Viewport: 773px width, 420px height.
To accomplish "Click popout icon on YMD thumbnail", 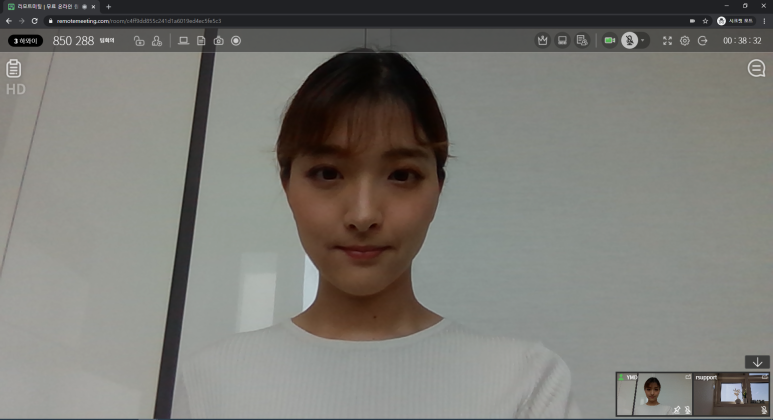I will point(688,377).
